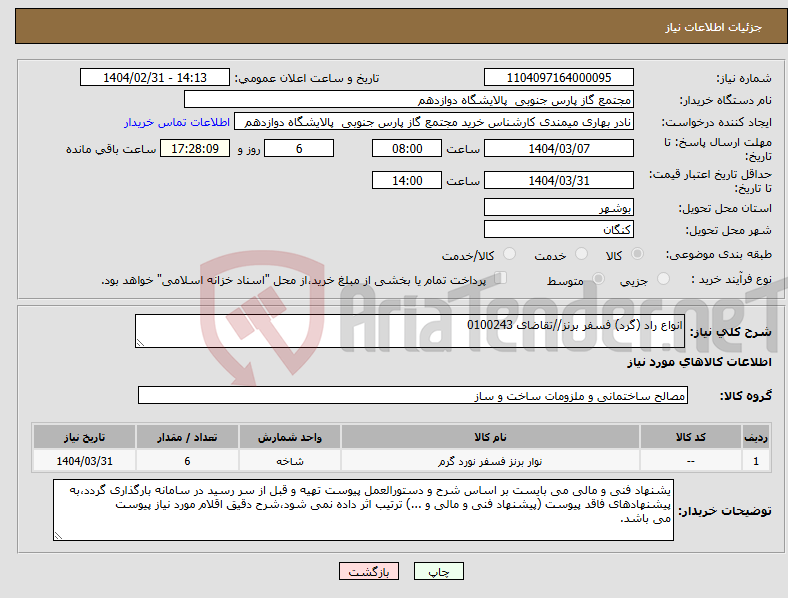
Task: Click the شماره نیاز label
Action: coord(743,78)
